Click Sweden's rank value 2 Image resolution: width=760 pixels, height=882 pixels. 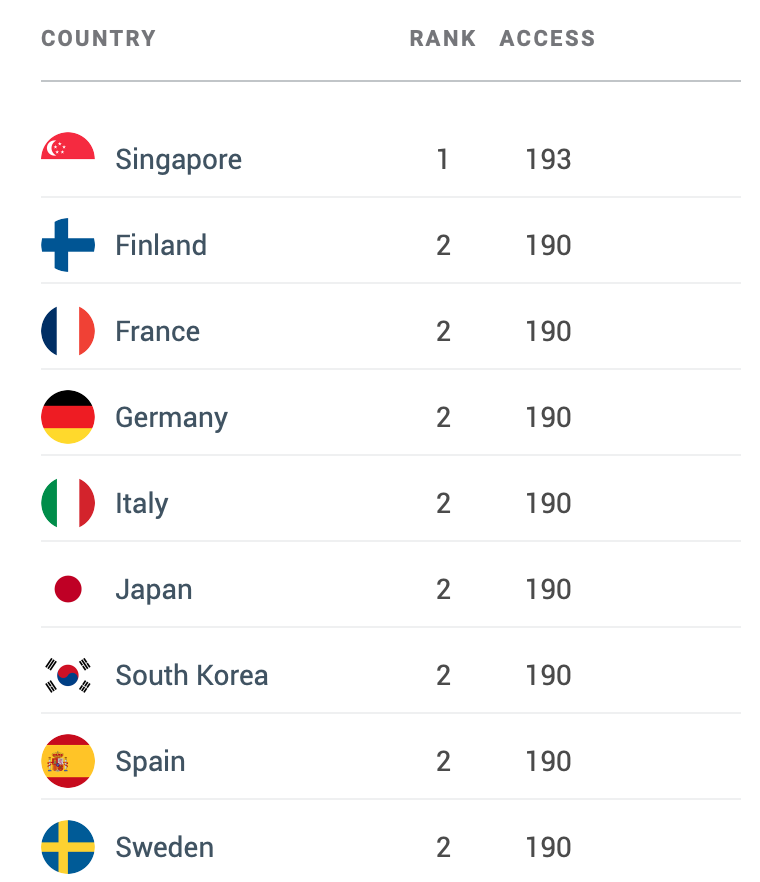click(x=443, y=847)
